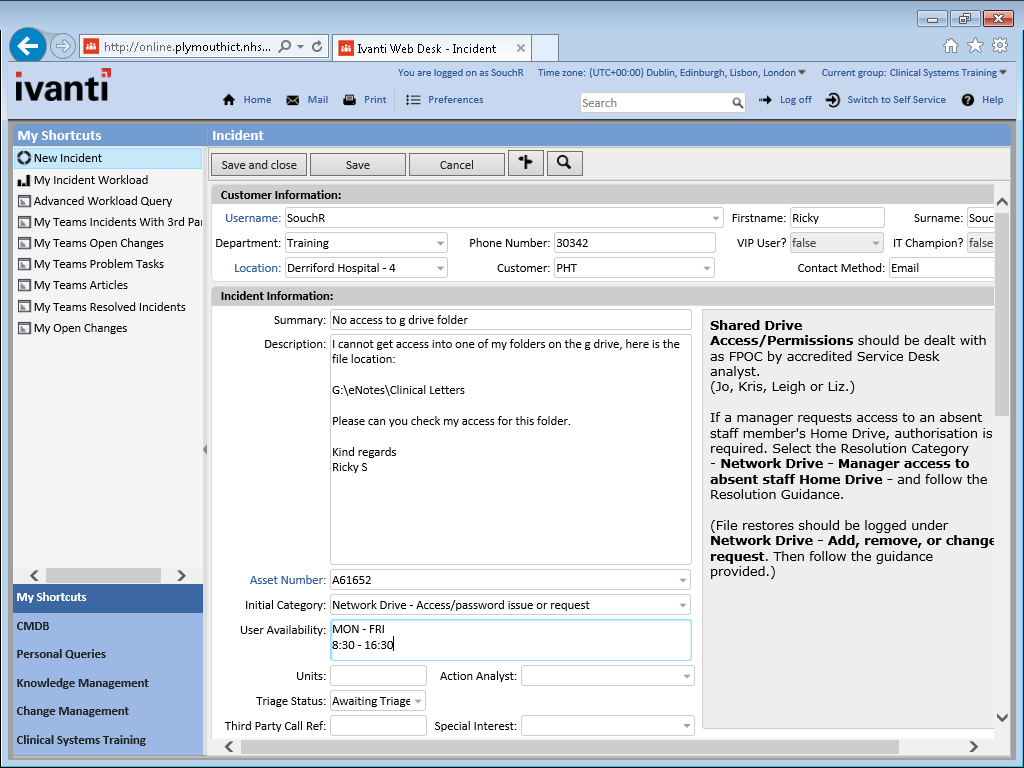Expand the Username dropdown
The image size is (1024, 768).
coord(716,218)
